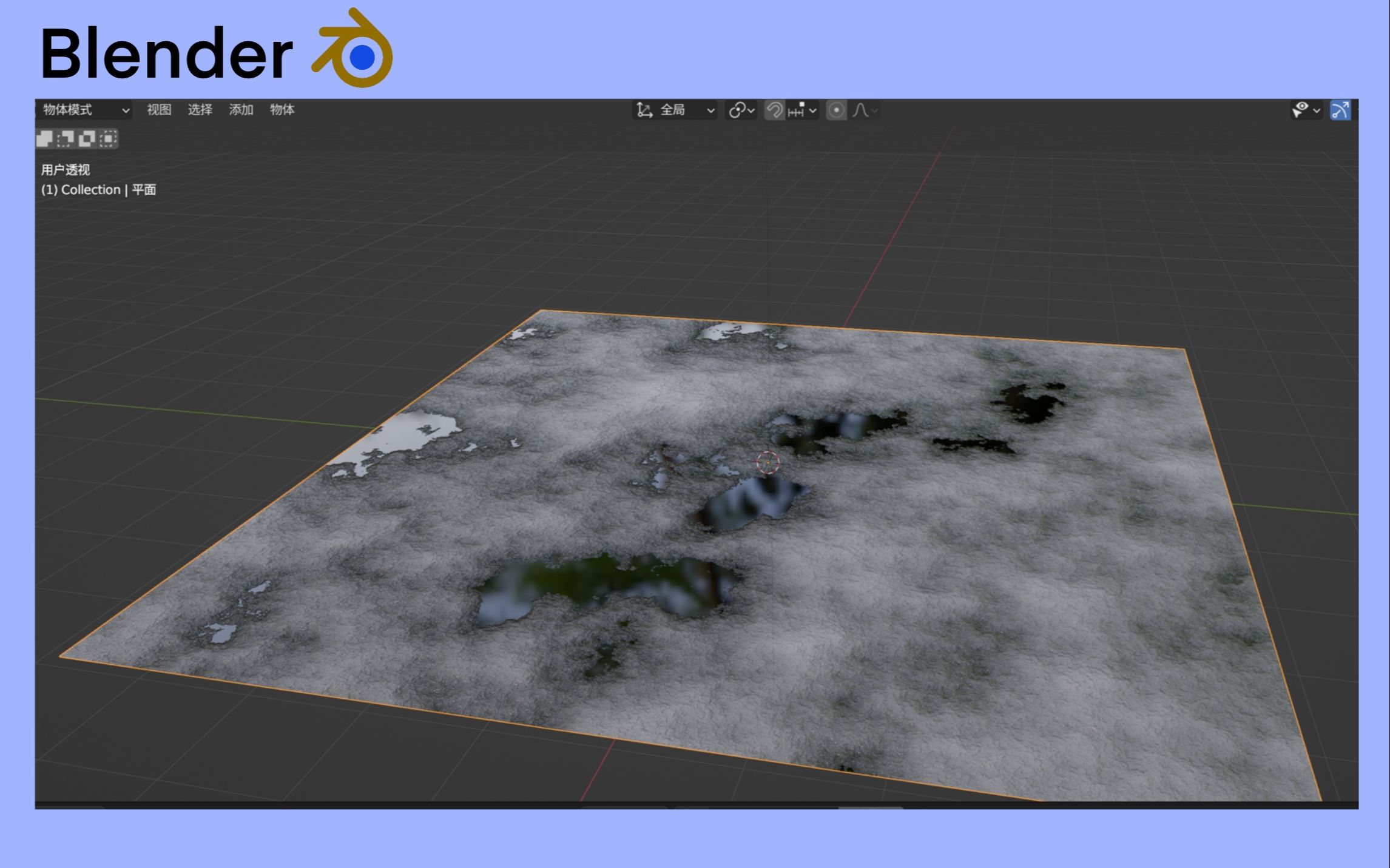Toggle the magnet snap button

coord(774,110)
